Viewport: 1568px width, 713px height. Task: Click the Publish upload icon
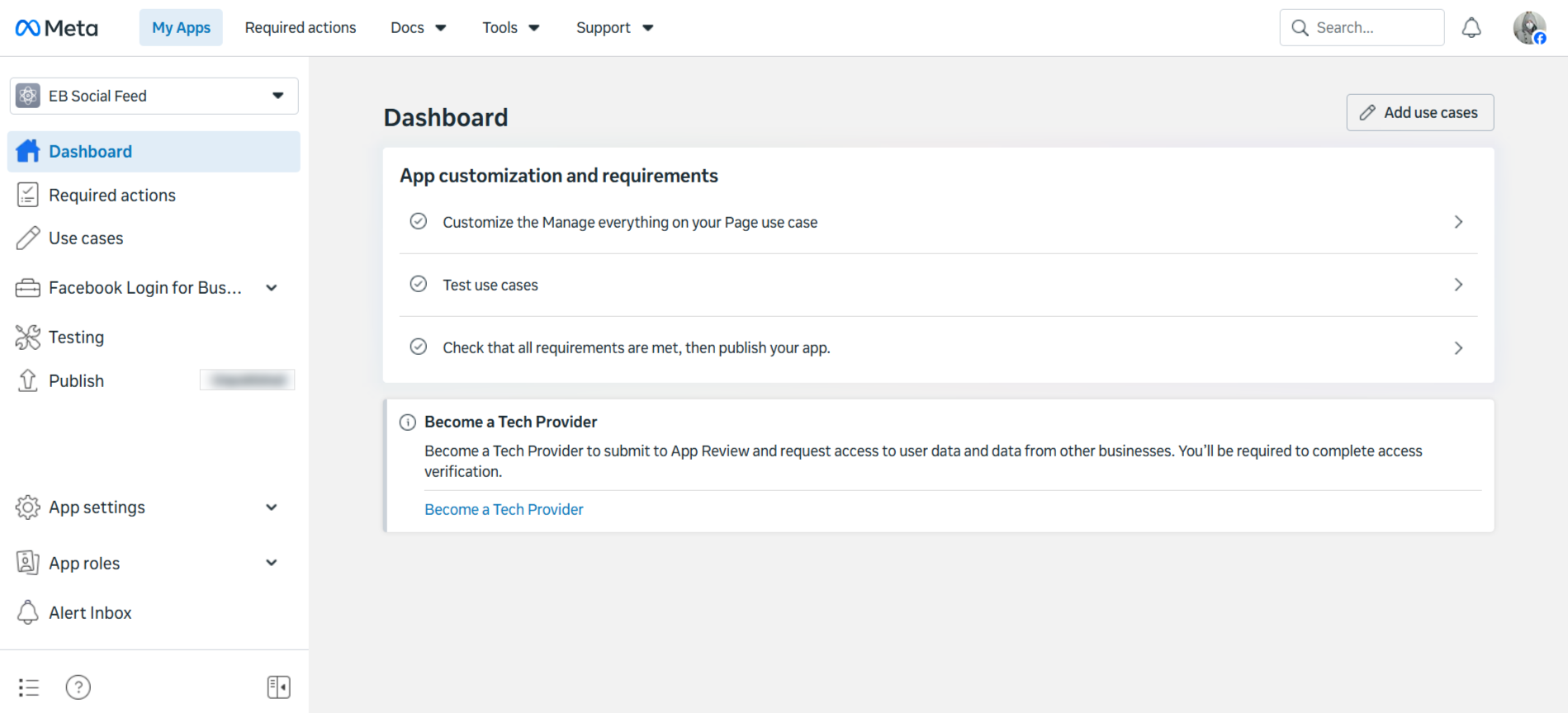27,380
